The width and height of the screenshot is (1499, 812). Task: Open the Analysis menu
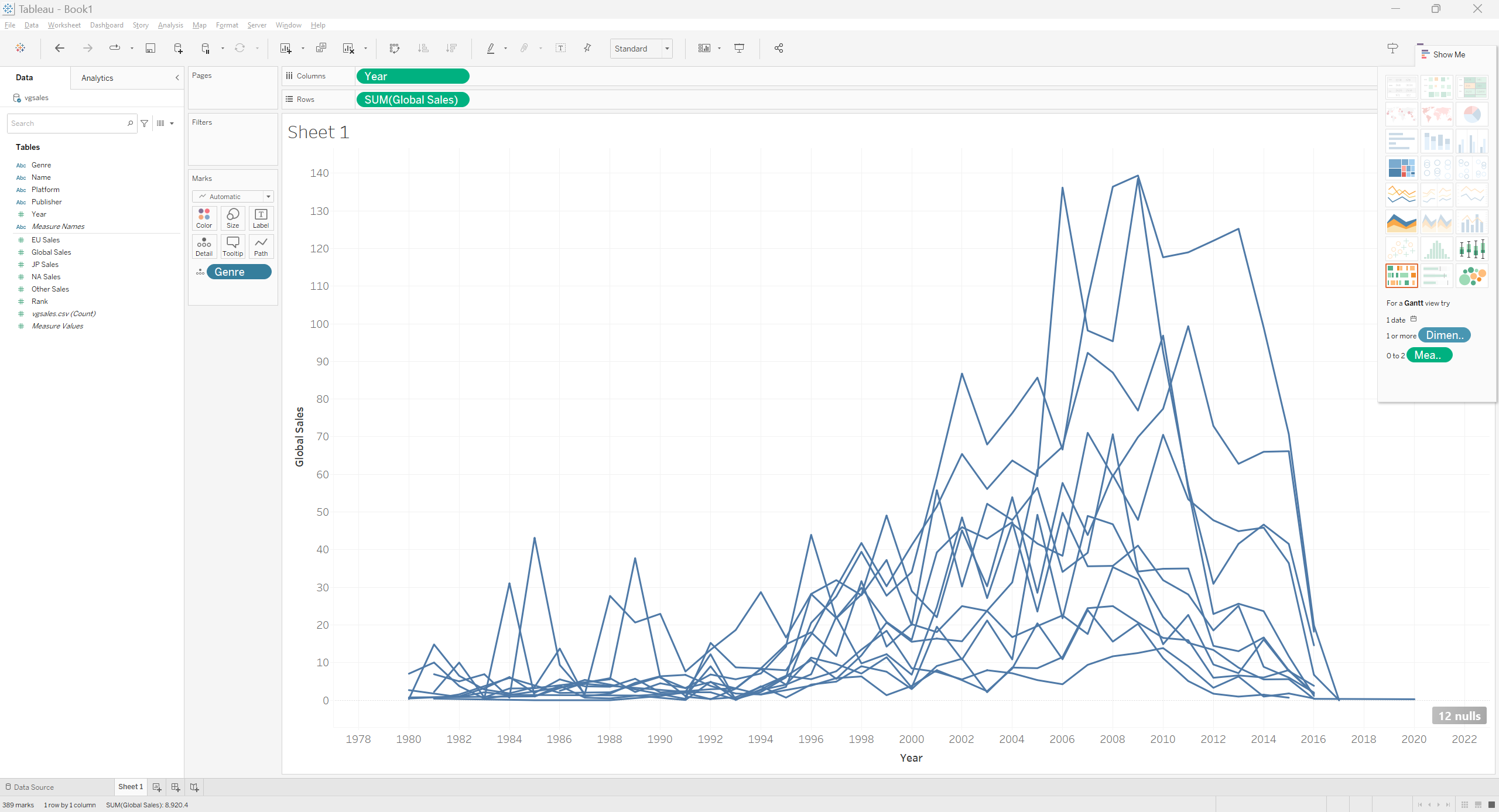(x=170, y=25)
